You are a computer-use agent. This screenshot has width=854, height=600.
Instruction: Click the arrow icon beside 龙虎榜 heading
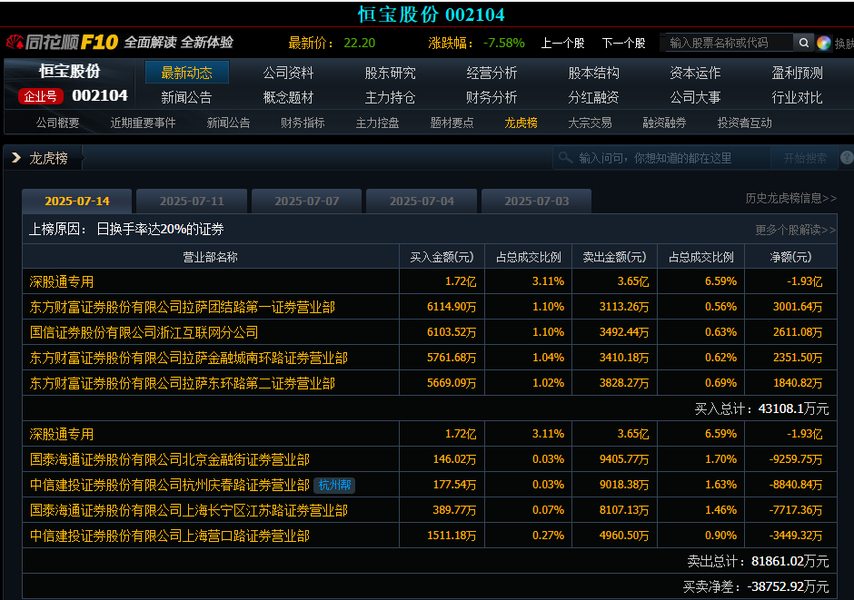[x=16, y=158]
